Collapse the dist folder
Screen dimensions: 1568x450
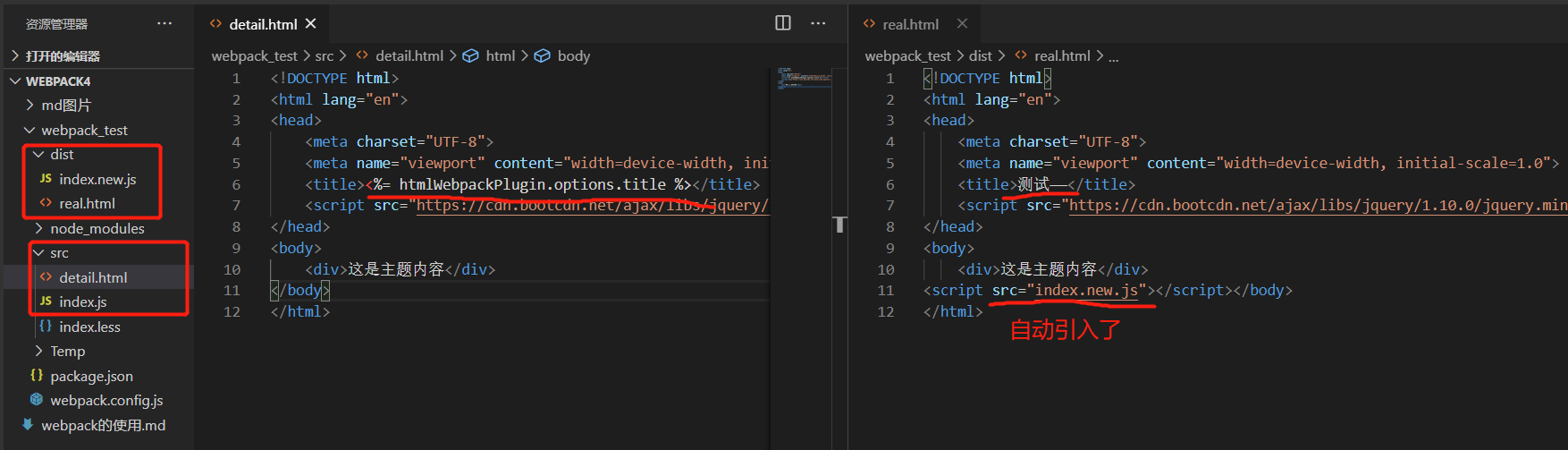coord(38,155)
